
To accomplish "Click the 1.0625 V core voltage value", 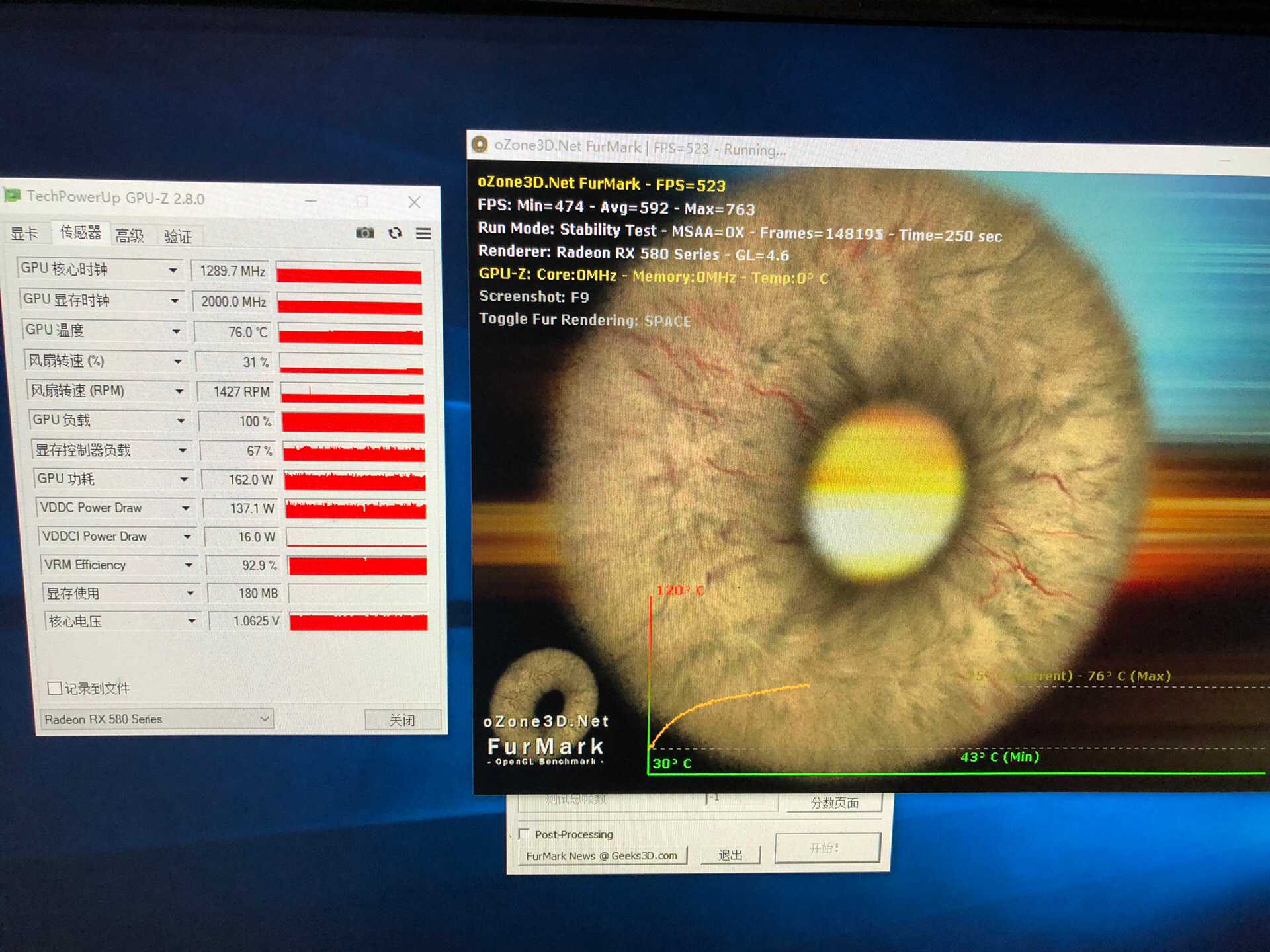I will (x=247, y=621).
